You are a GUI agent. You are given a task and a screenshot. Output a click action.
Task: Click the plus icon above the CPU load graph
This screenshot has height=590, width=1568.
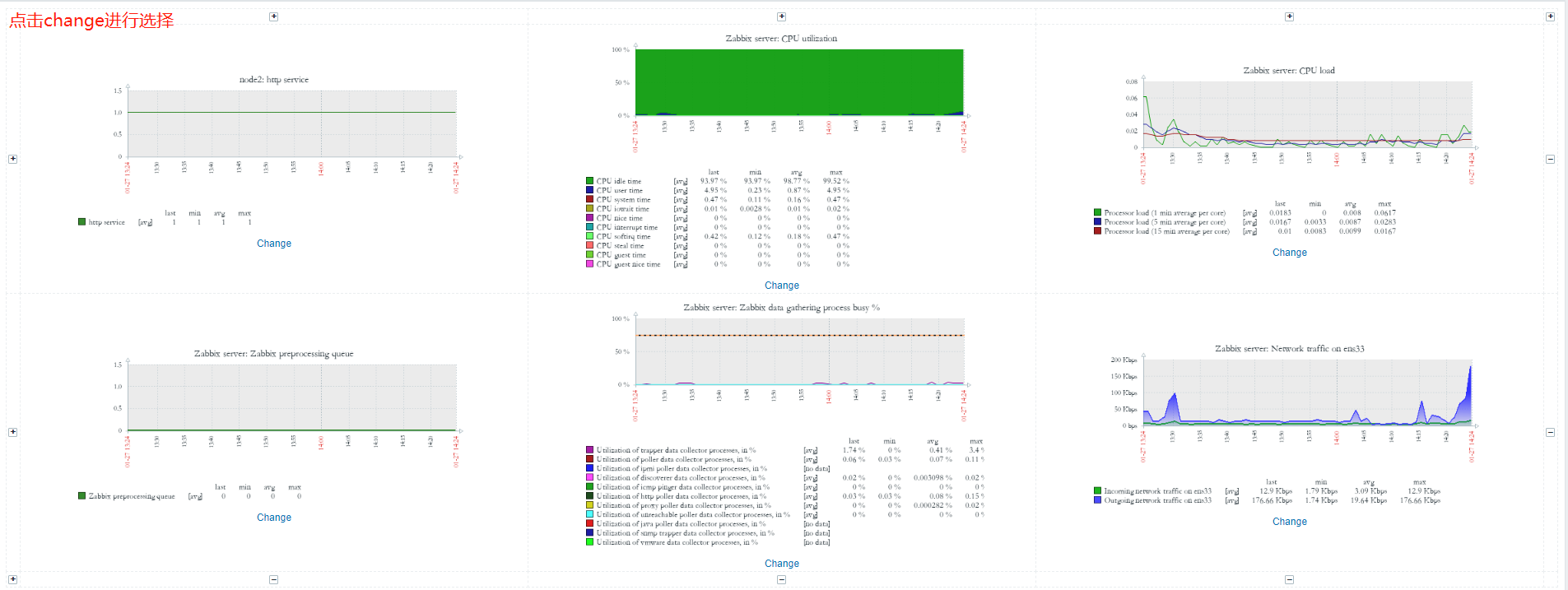[x=1290, y=16]
